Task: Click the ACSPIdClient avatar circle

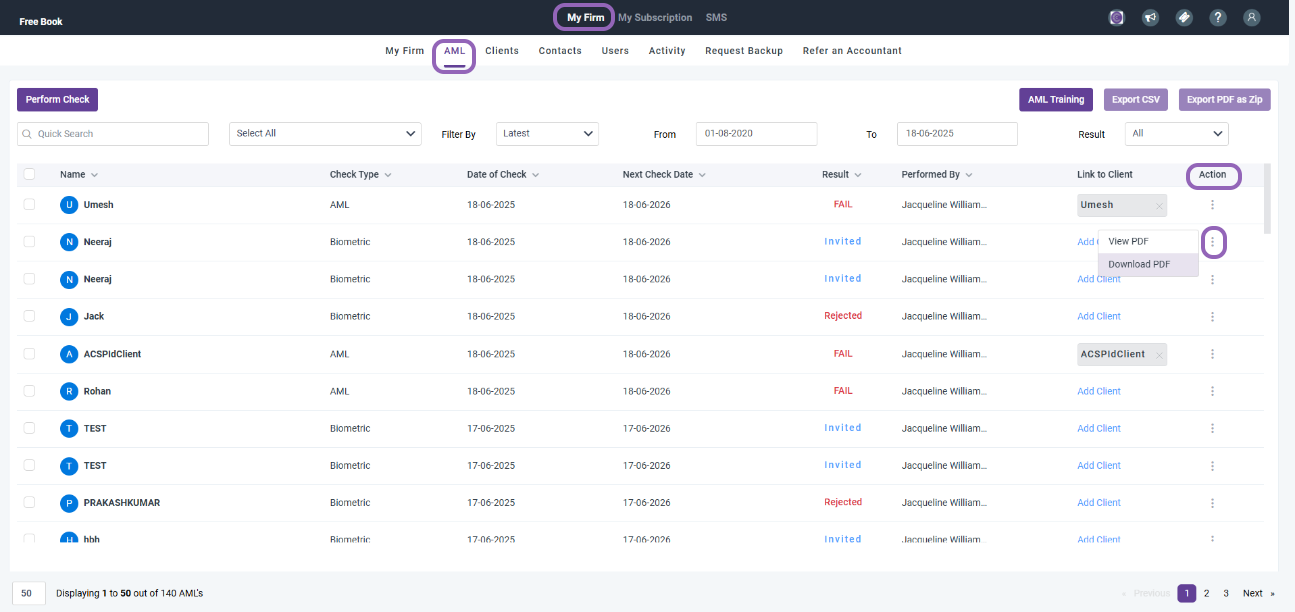Action: pos(69,354)
